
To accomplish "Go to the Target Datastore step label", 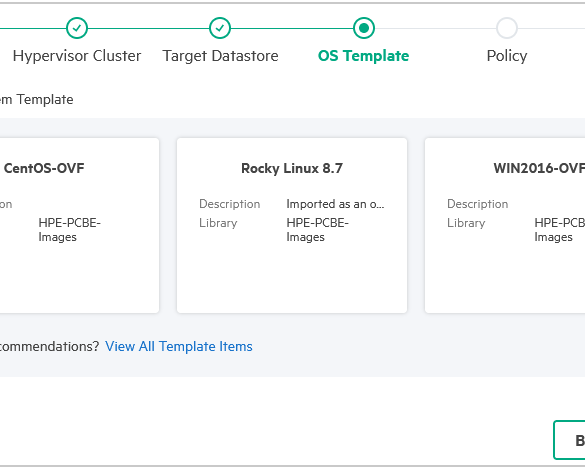I will tap(220, 56).
